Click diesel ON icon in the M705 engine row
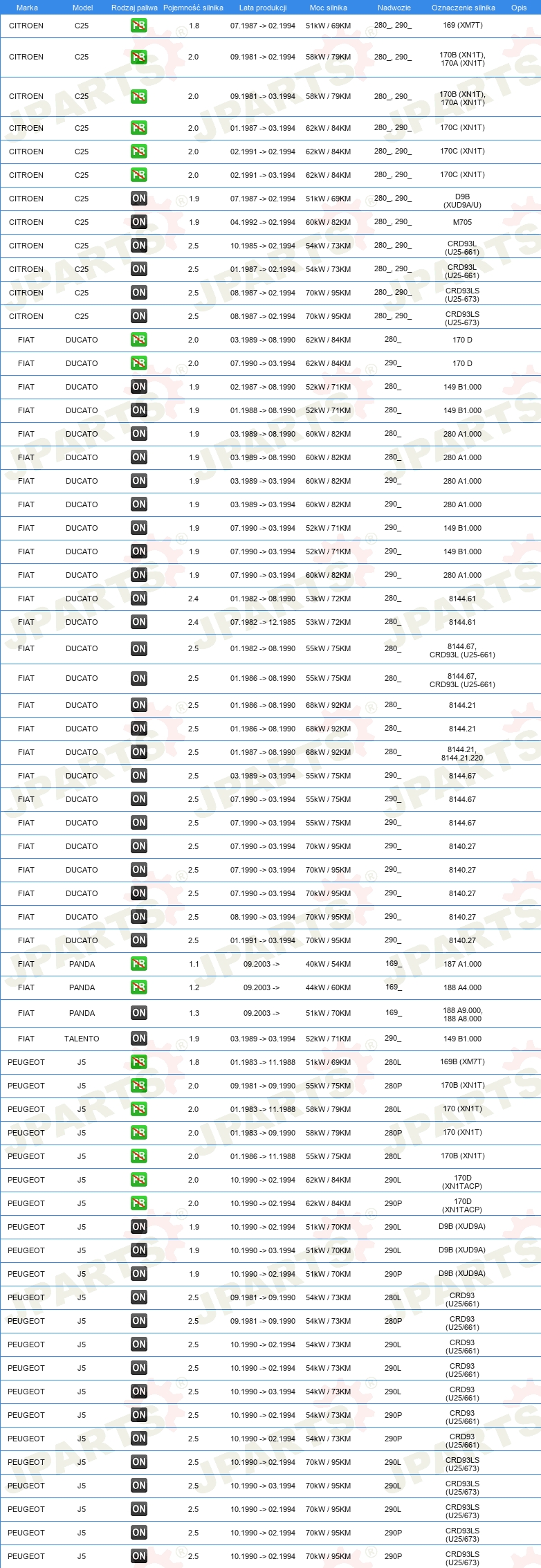The image size is (541, 1568). tap(139, 222)
